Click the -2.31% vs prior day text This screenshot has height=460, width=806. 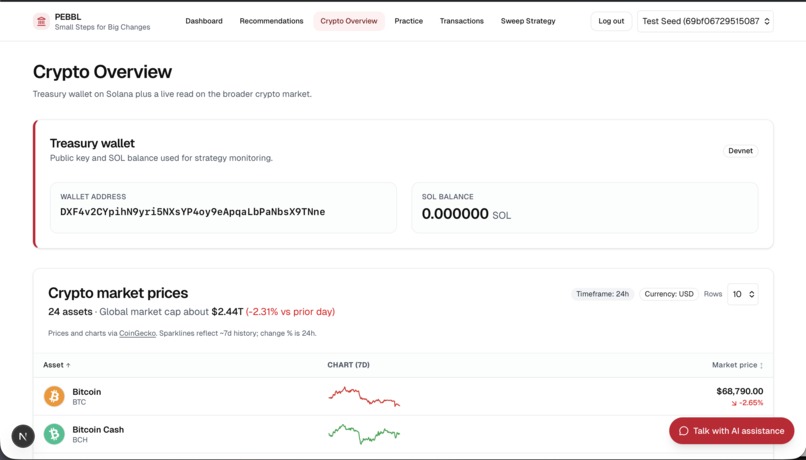point(290,311)
